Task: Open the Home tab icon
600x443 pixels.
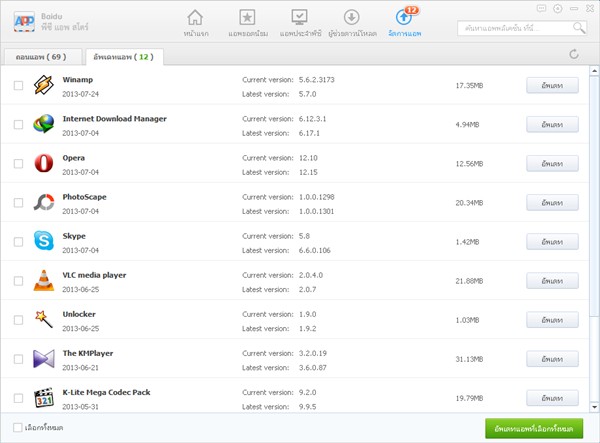Action: (195, 18)
